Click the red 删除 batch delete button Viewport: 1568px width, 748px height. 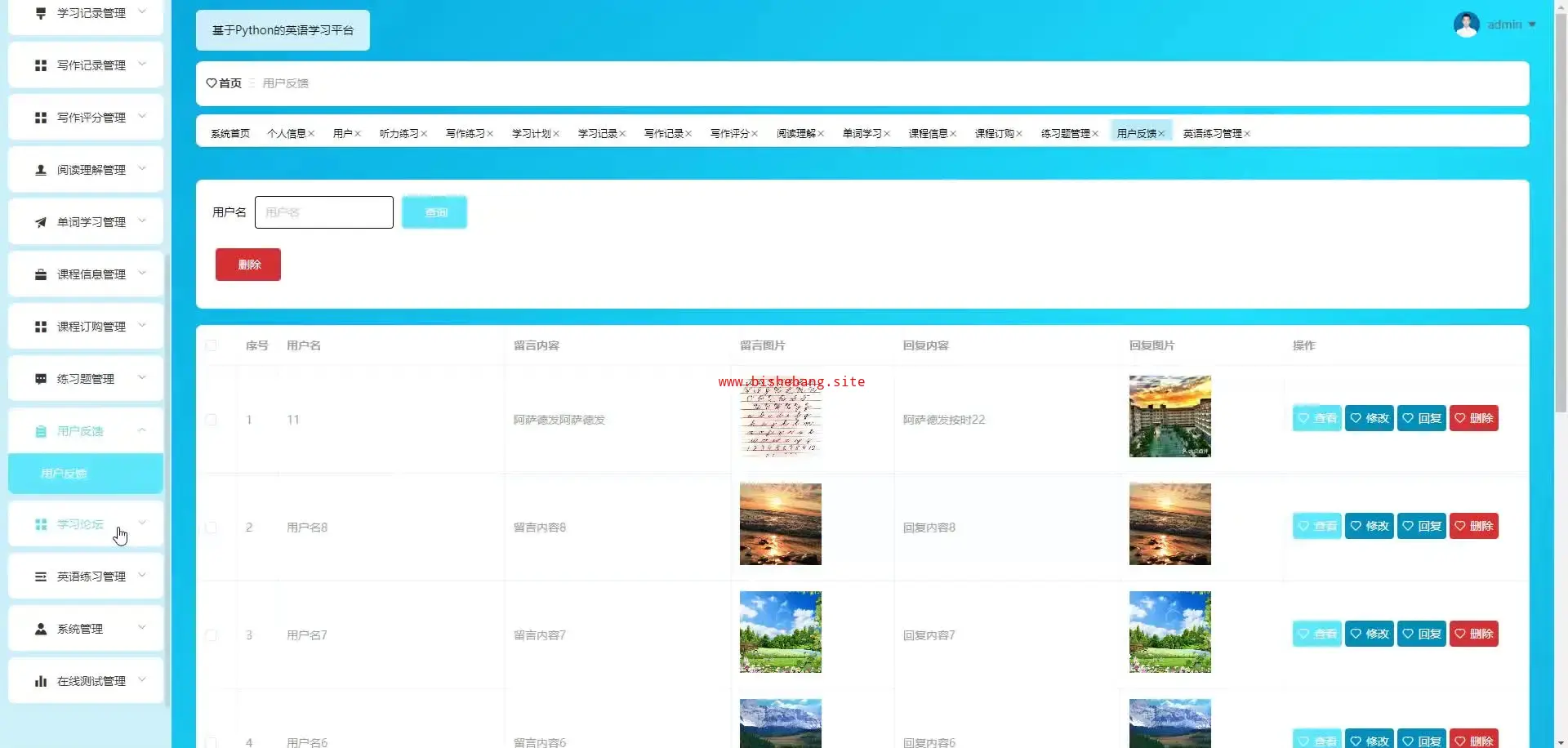pyautogui.click(x=248, y=265)
